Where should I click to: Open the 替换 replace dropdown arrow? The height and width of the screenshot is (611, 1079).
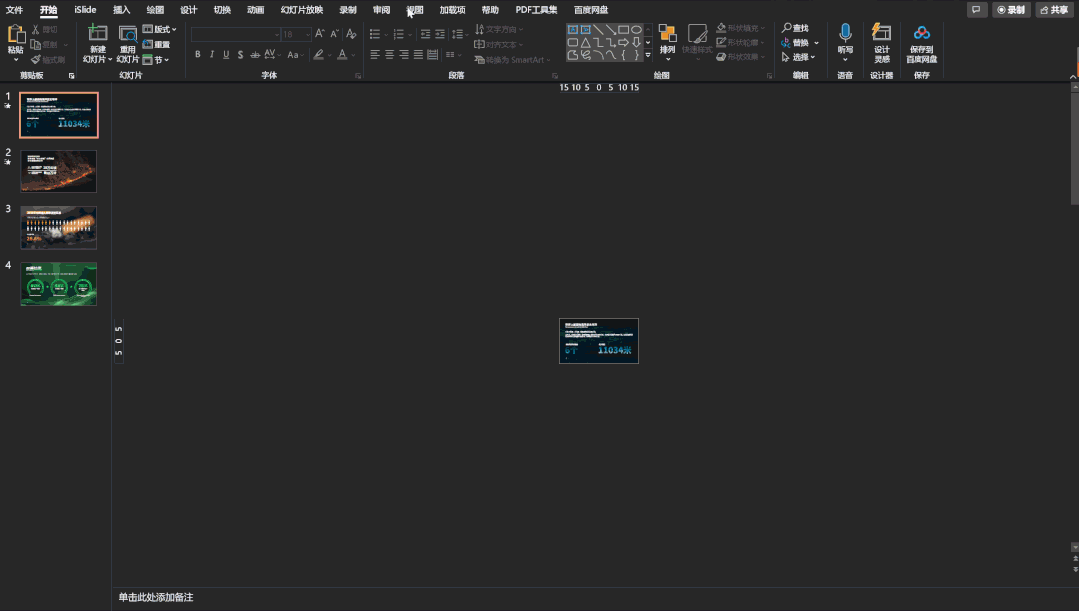coord(817,43)
